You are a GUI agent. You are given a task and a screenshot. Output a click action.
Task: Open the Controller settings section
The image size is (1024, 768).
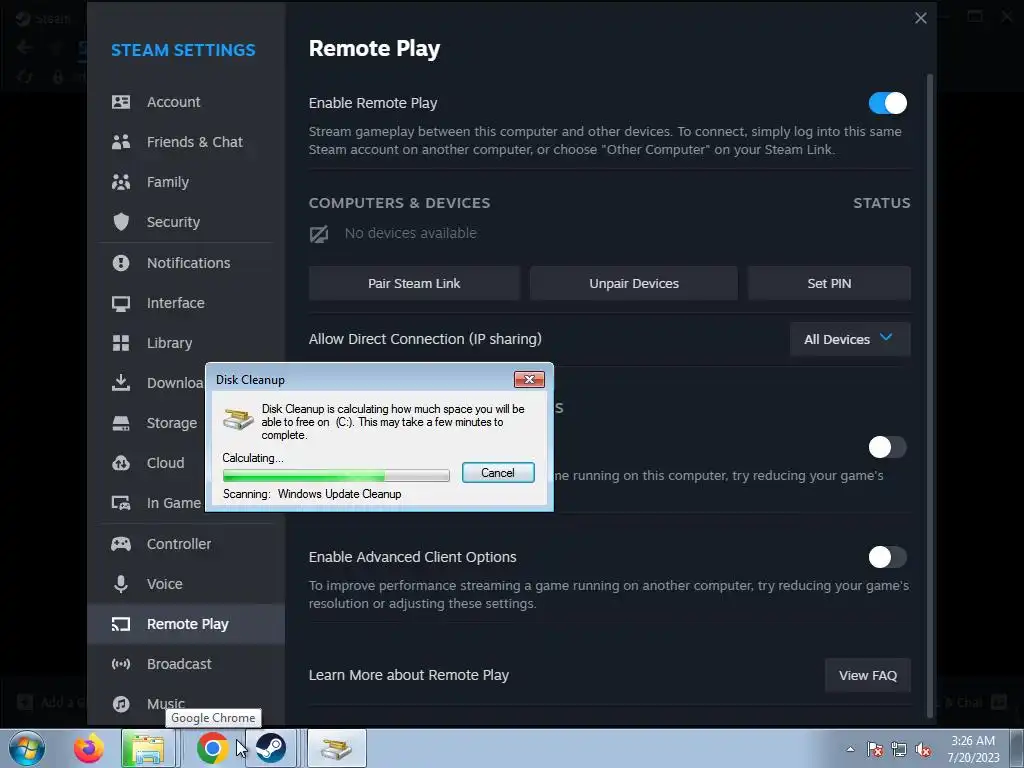pyautogui.click(x=185, y=544)
